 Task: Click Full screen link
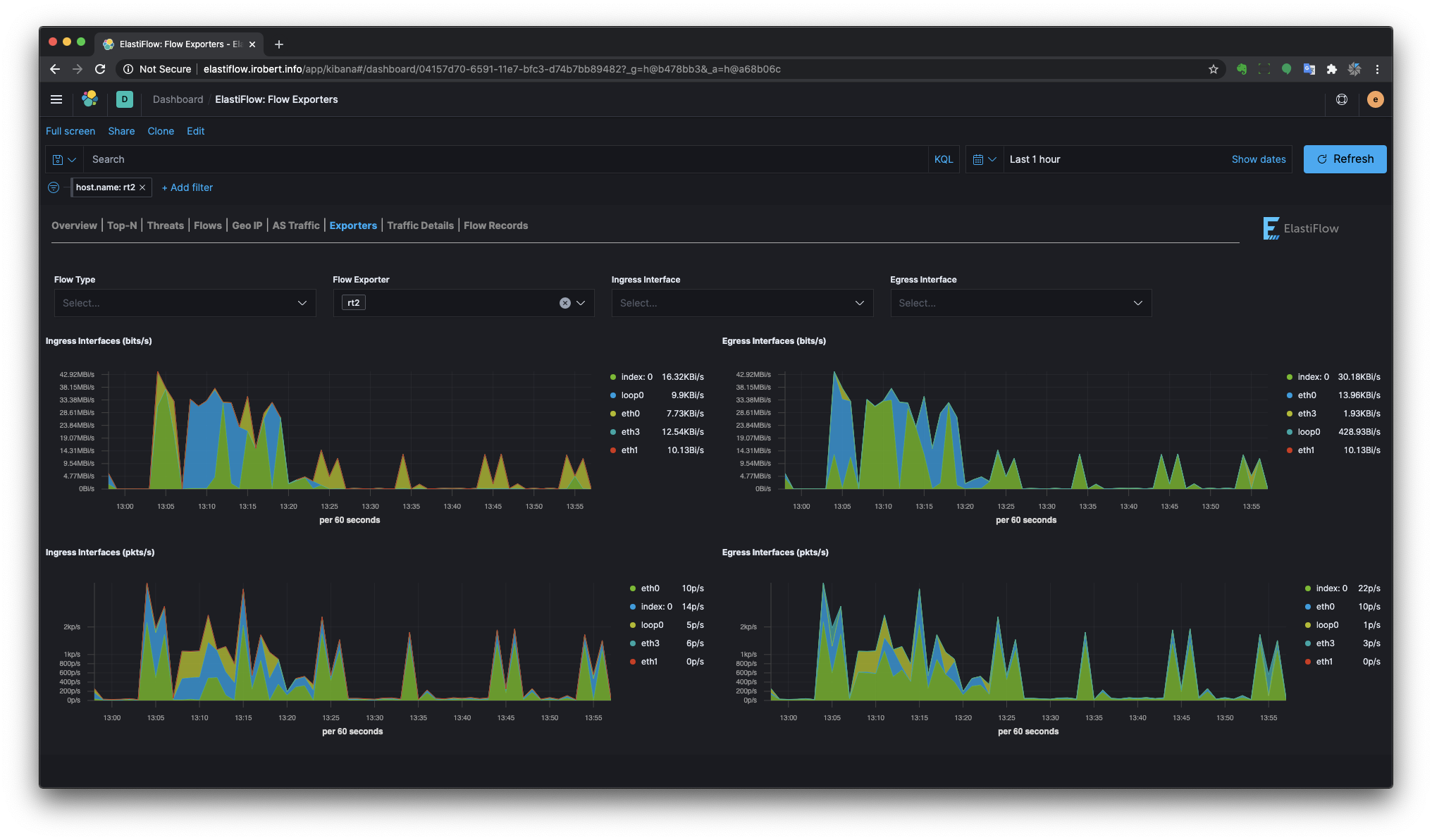coord(70,131)
